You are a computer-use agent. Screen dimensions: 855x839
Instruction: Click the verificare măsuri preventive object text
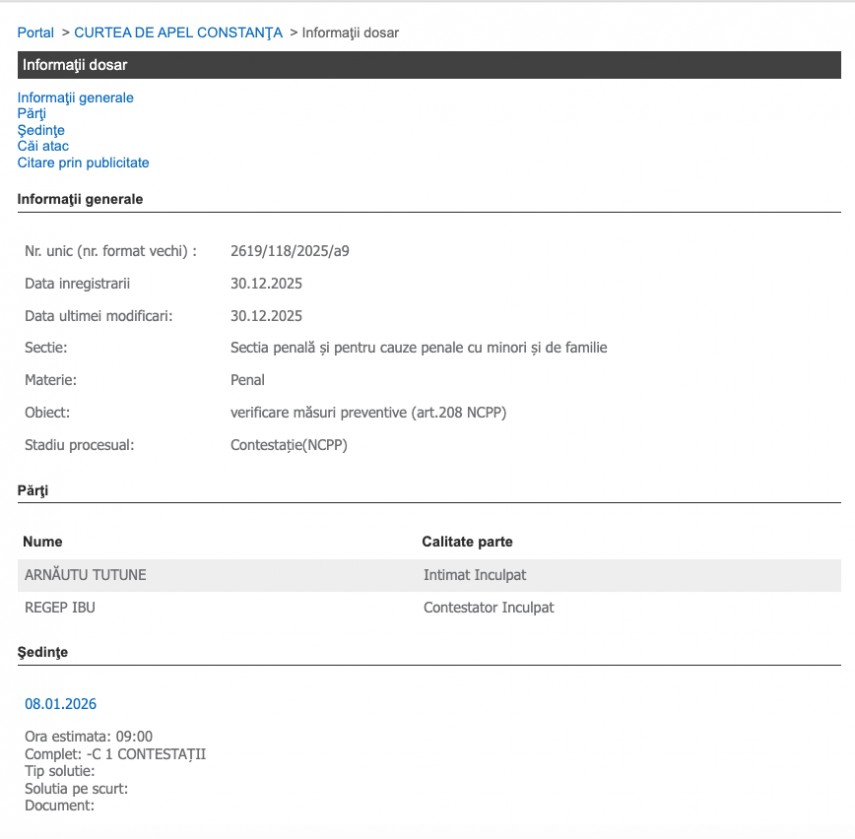(368, 412)
